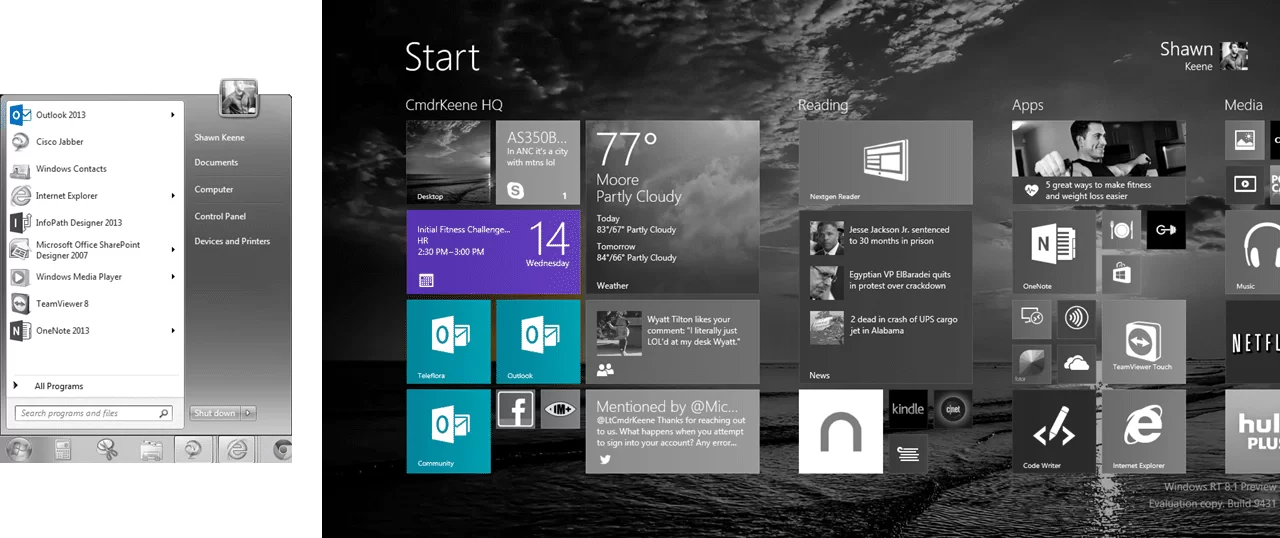Open the Skype tile showing AS350B message

538,163
